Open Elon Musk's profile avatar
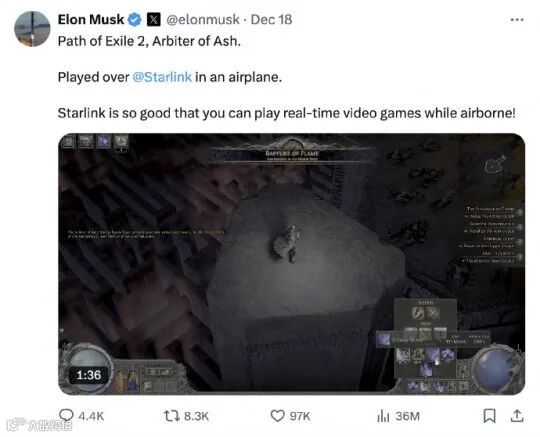This screenshot has width=540, height=437. [32, 29]
